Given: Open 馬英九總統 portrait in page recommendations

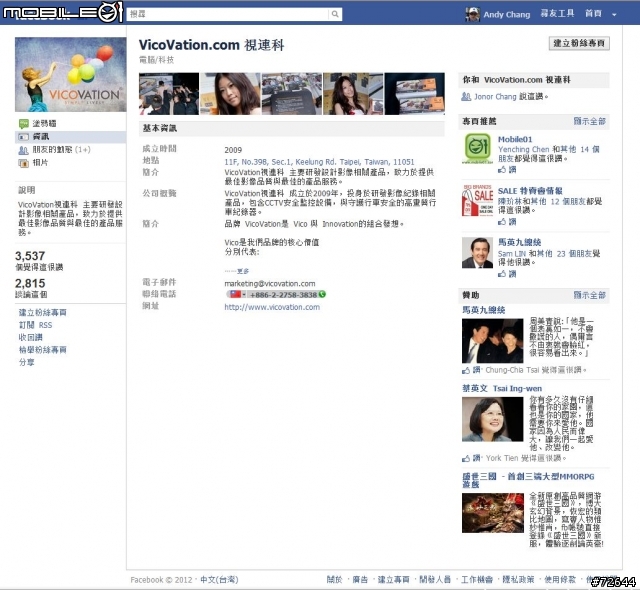Looking at the screenshot, I should click(x=477, y=253).
